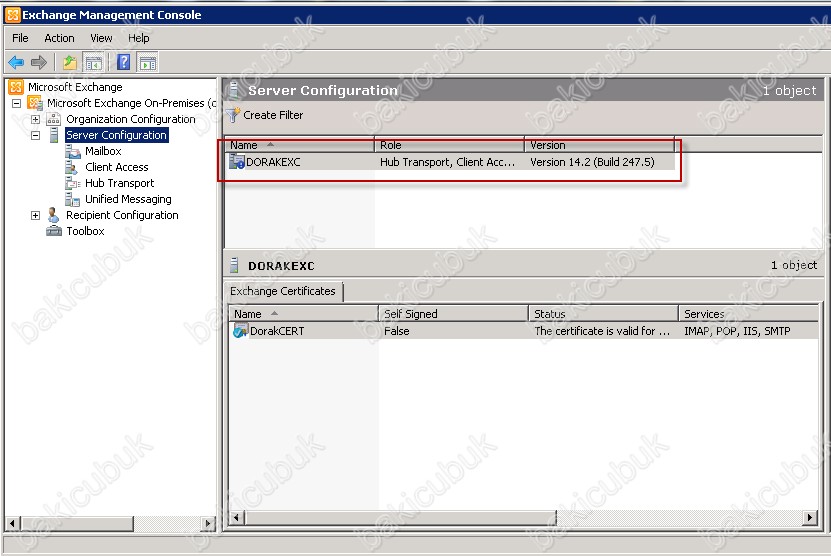Select the Unified Messaging tree item
The image size is (831, 556).
point(128,199)
